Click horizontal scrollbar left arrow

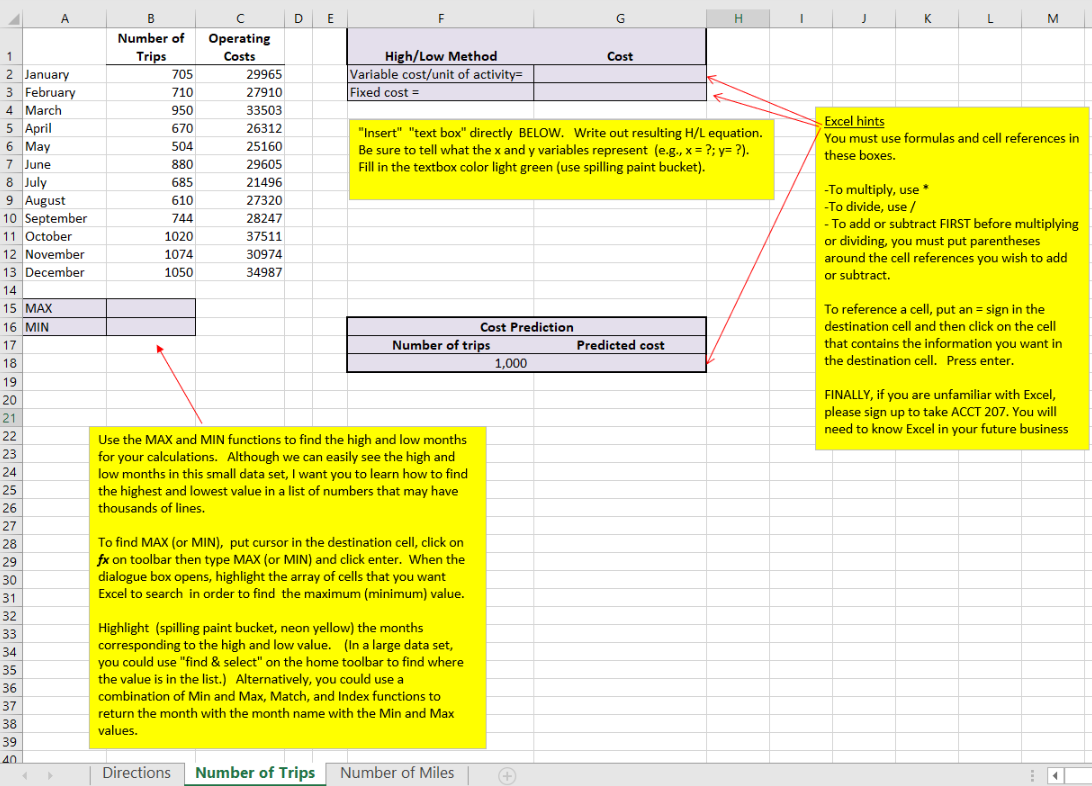click(1055, 775)
